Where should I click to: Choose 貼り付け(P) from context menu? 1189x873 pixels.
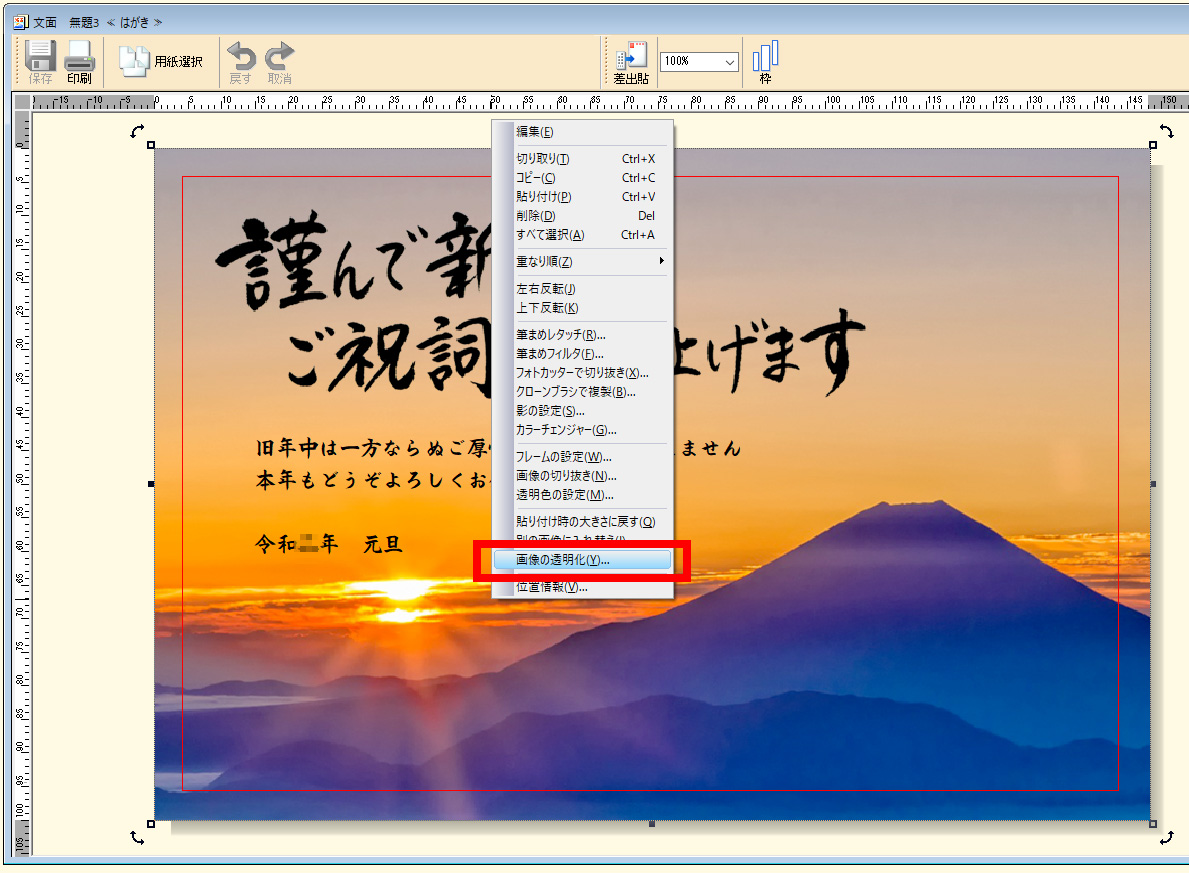[x=582, y=196]
